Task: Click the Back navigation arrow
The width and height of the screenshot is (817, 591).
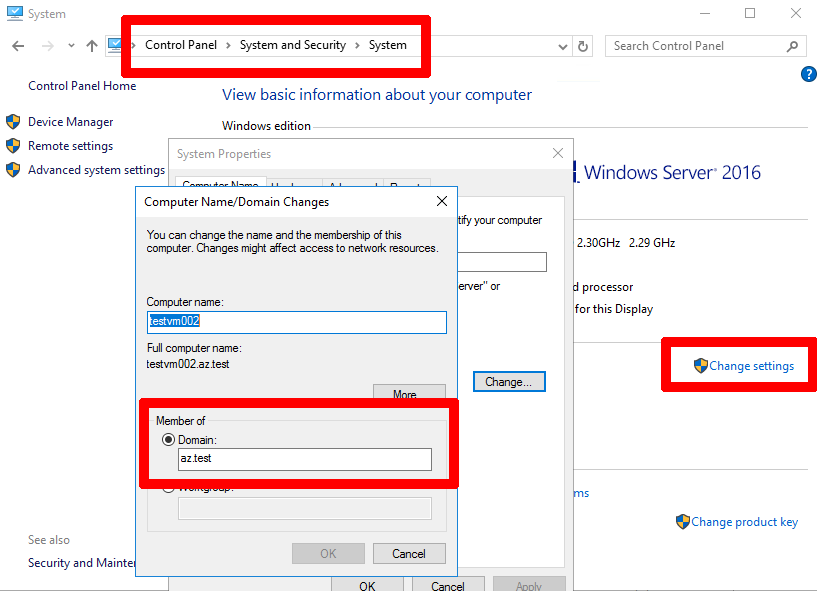Action: tap(18, 46)
